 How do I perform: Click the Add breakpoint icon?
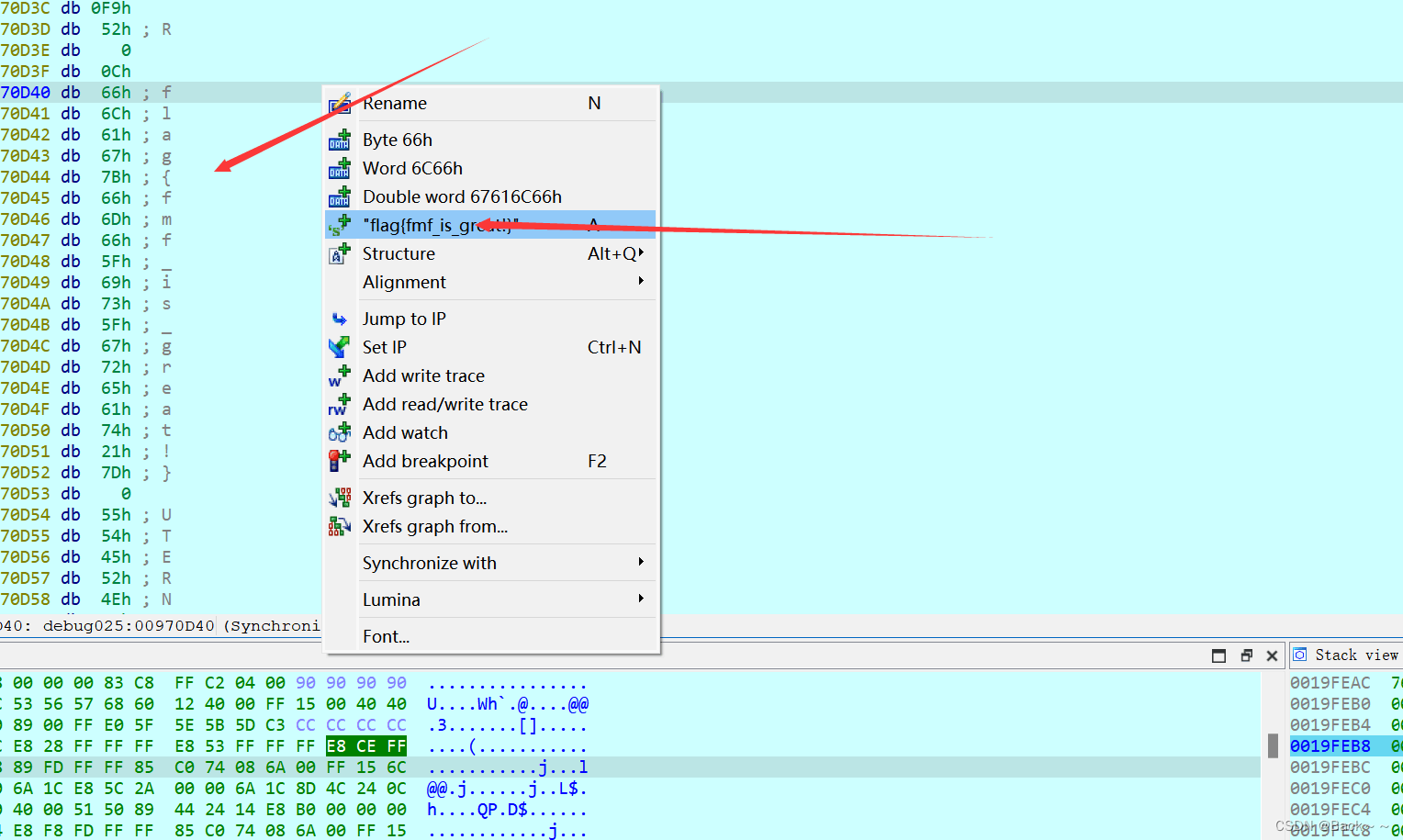click(340, 461)
